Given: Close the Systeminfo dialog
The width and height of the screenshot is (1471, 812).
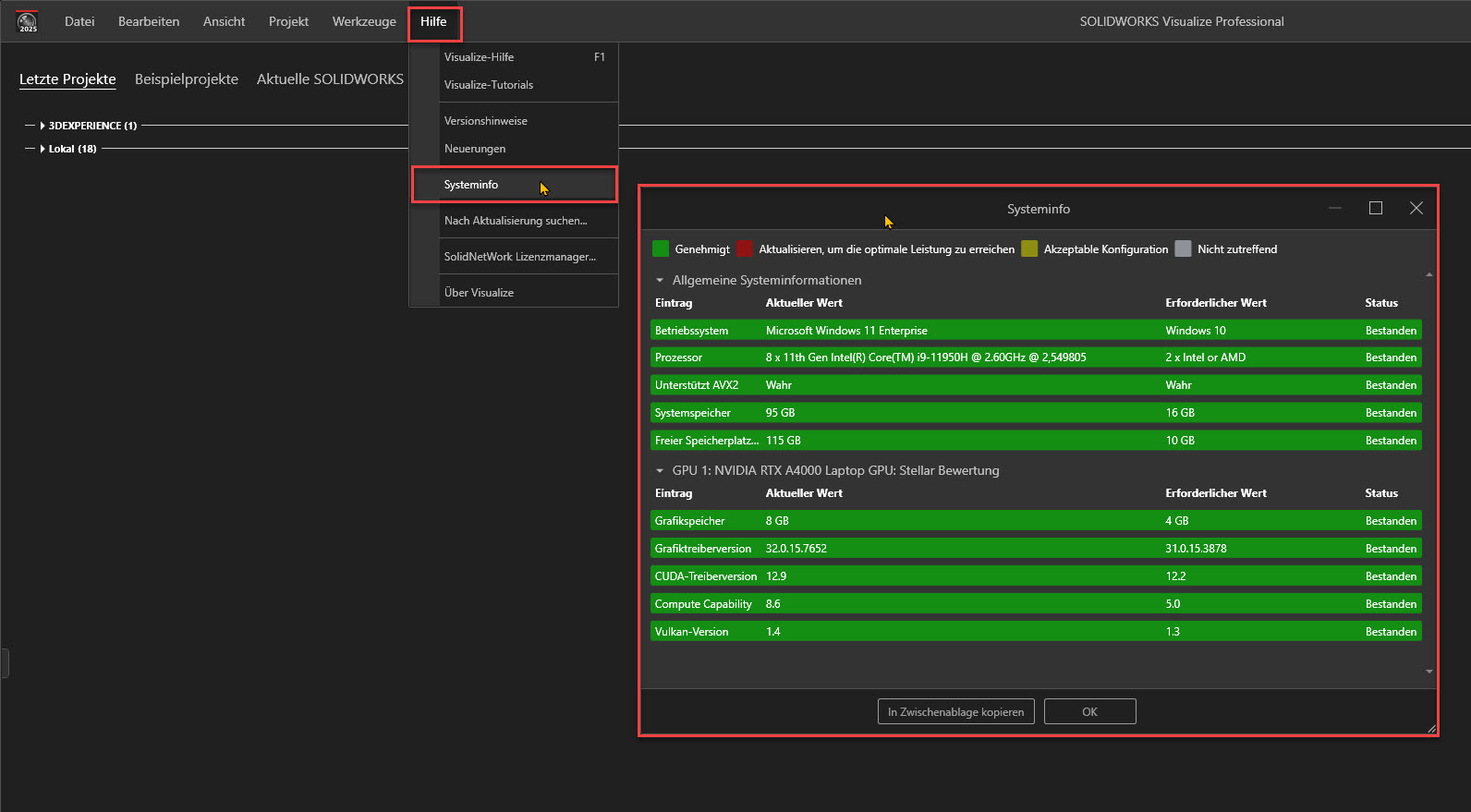Looking at the screenshot, I should [x=1416, y=209].
